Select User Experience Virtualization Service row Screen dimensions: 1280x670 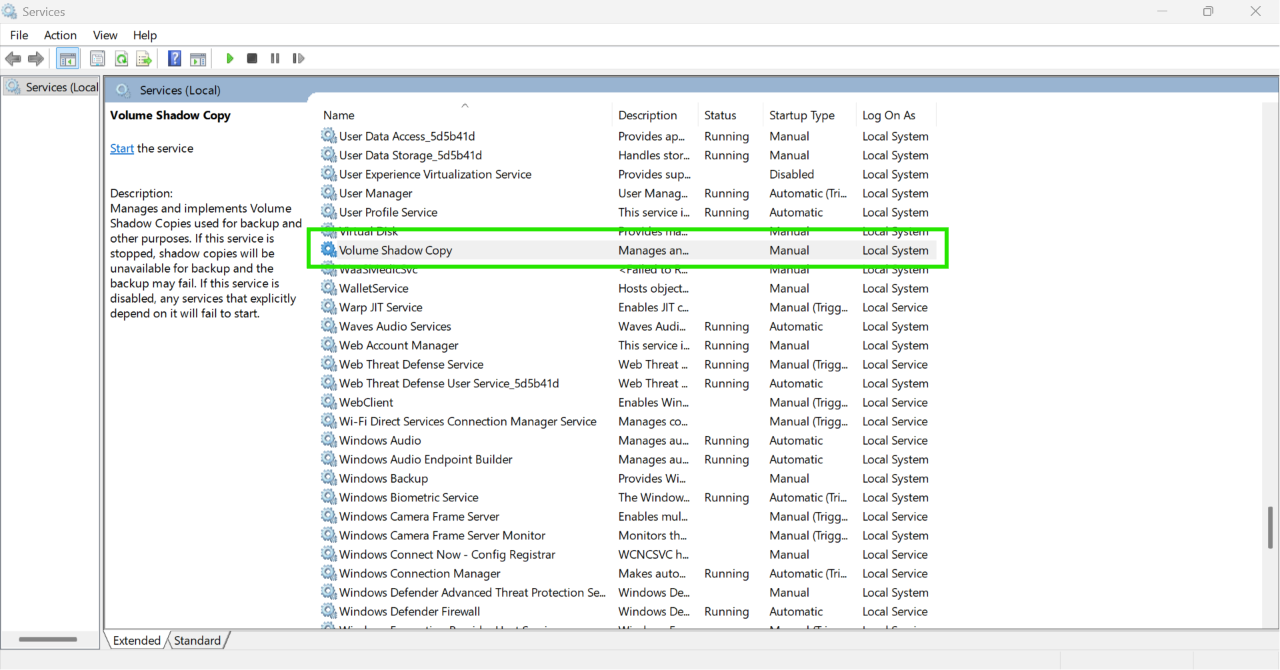pos(627,174)
